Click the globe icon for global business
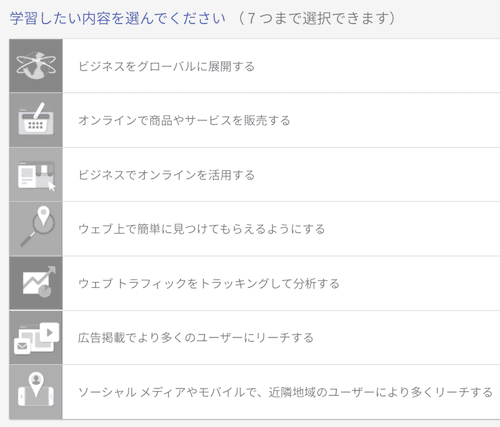Viewport: 500px width, 427px height. (x=36, y=66)
